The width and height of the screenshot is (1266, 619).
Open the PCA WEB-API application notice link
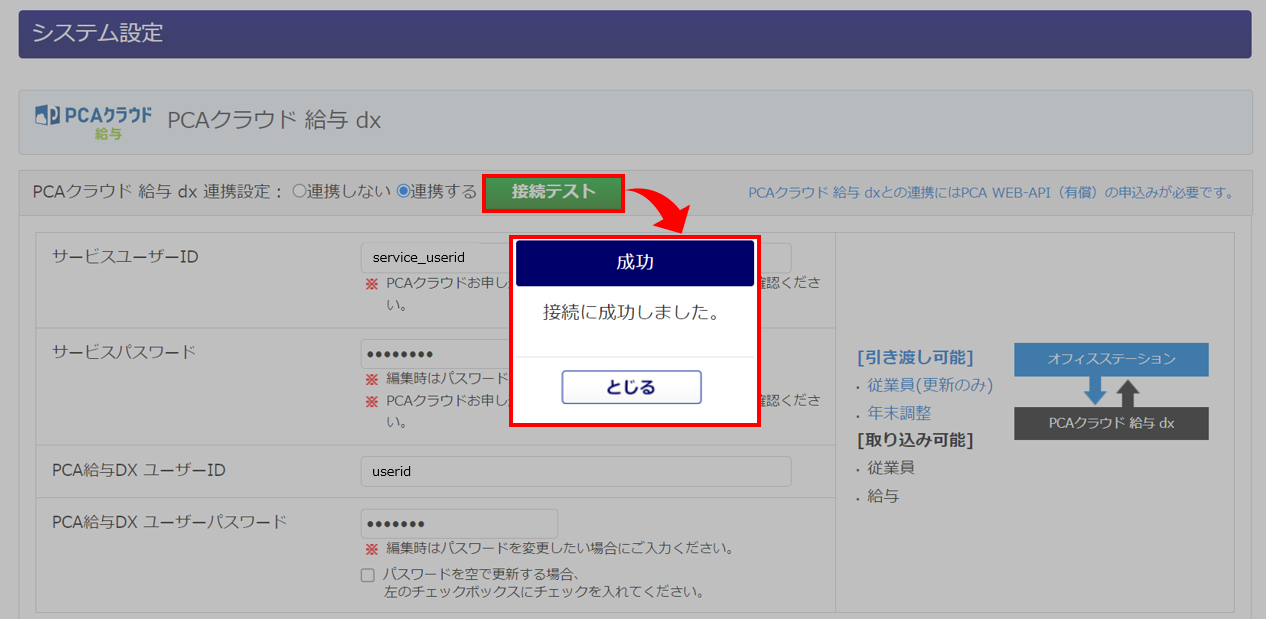(993, 192)
